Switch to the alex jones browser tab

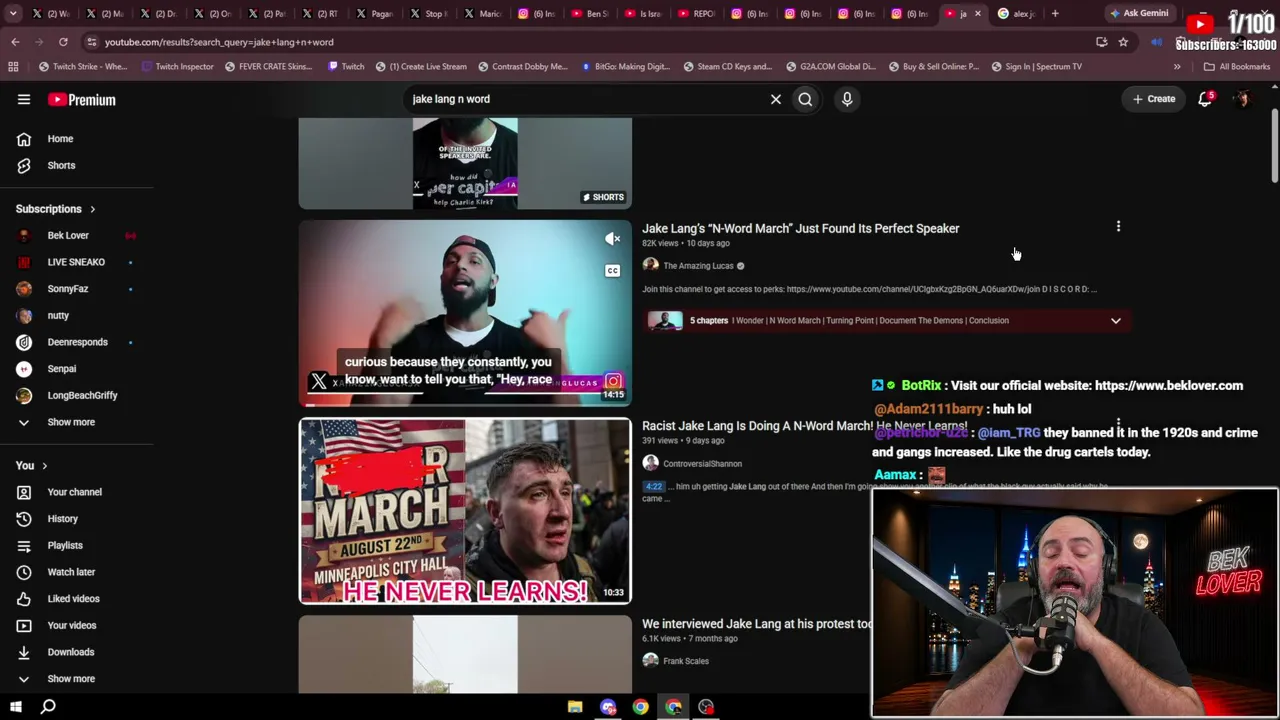coord(1015,14)
